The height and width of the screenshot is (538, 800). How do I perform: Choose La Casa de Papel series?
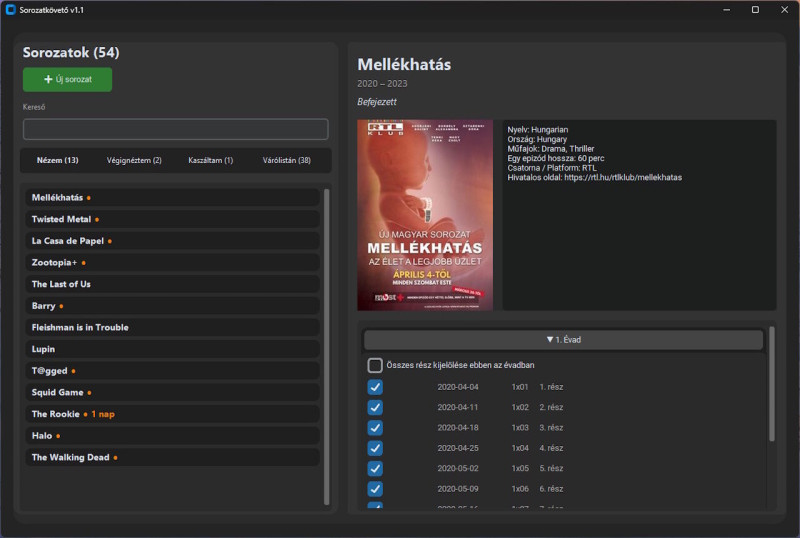(172, 241)
